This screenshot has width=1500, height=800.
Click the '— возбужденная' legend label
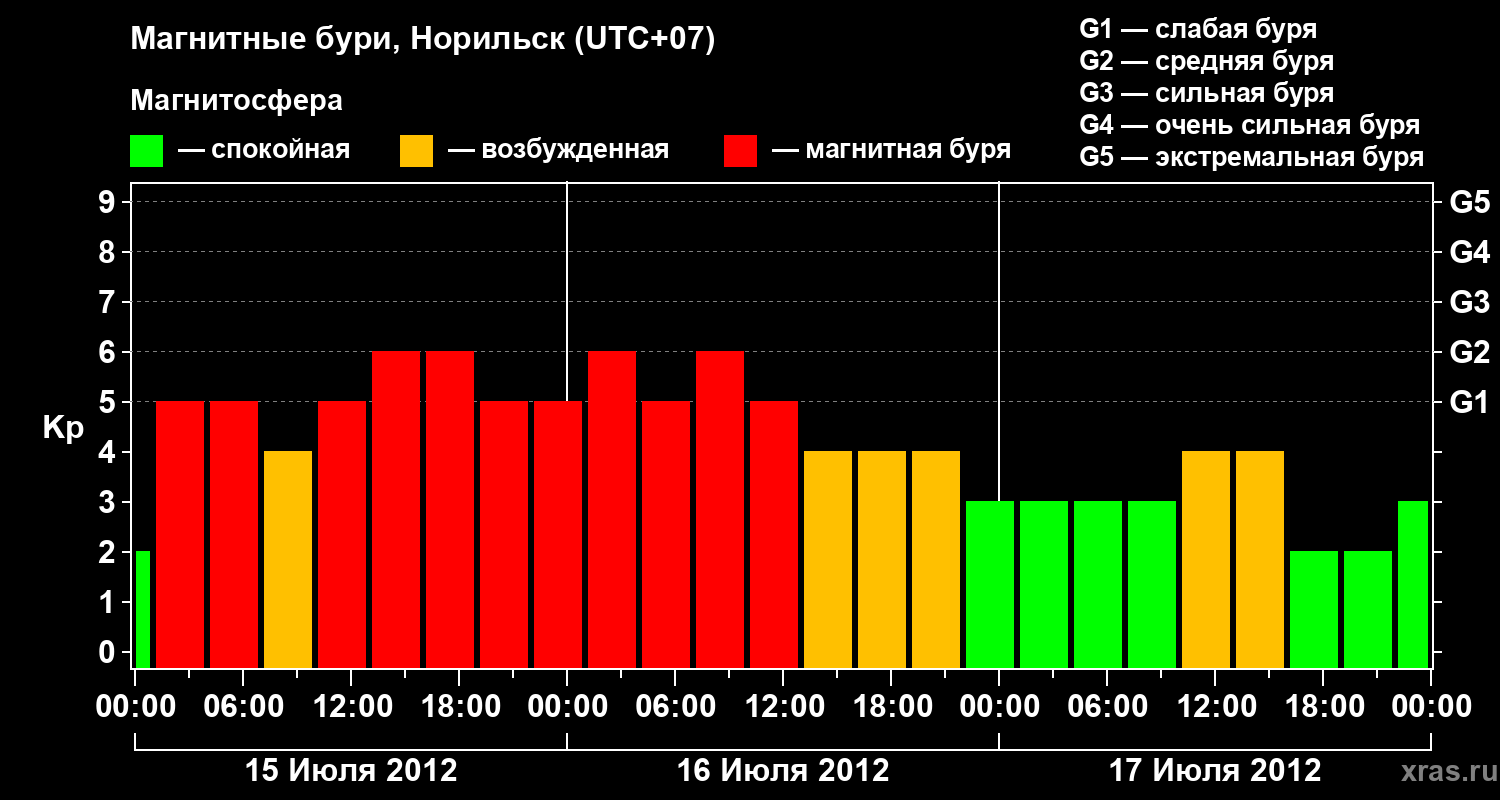pos(559,151)
